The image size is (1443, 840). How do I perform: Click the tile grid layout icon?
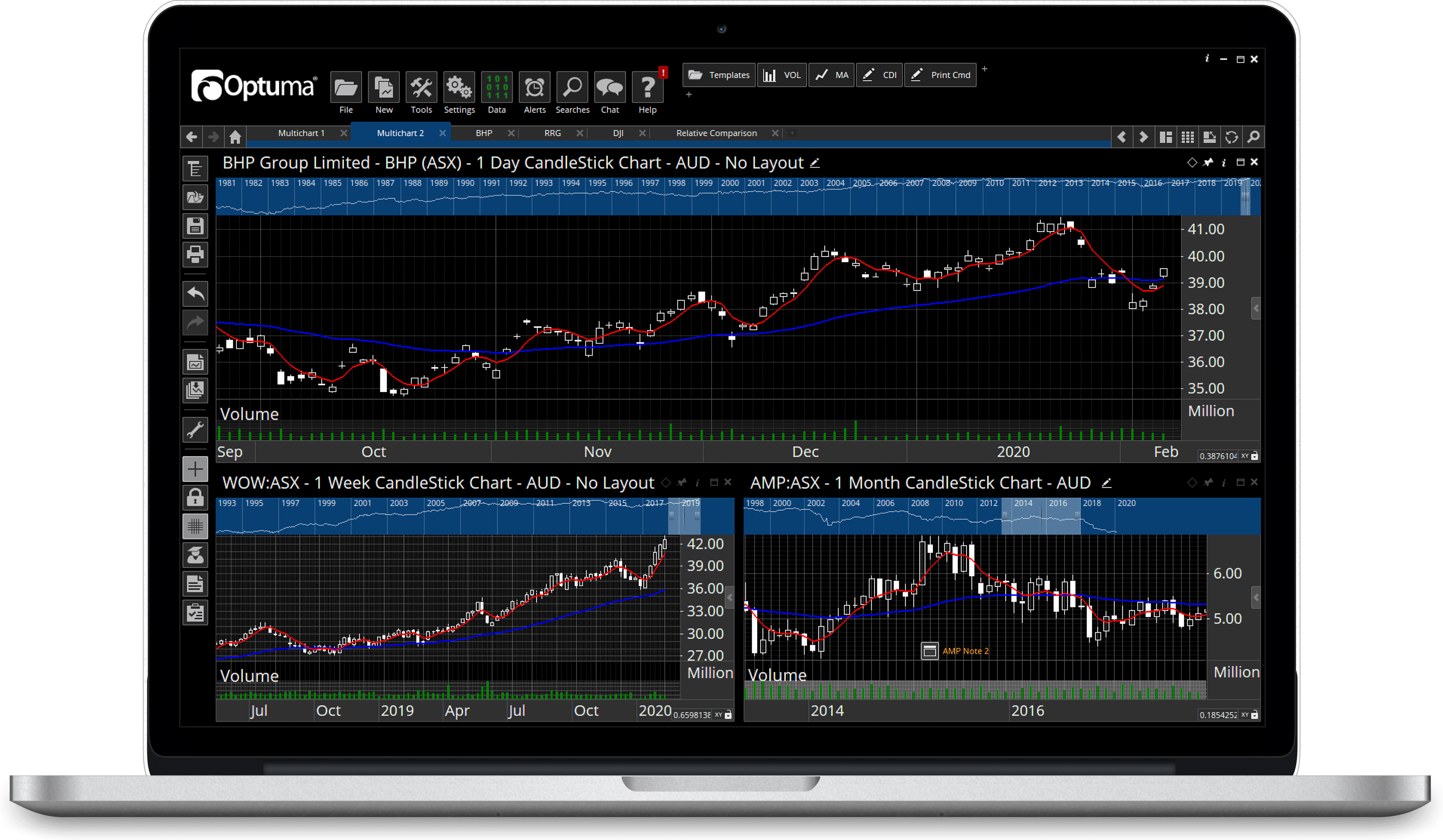[1188, 137]
